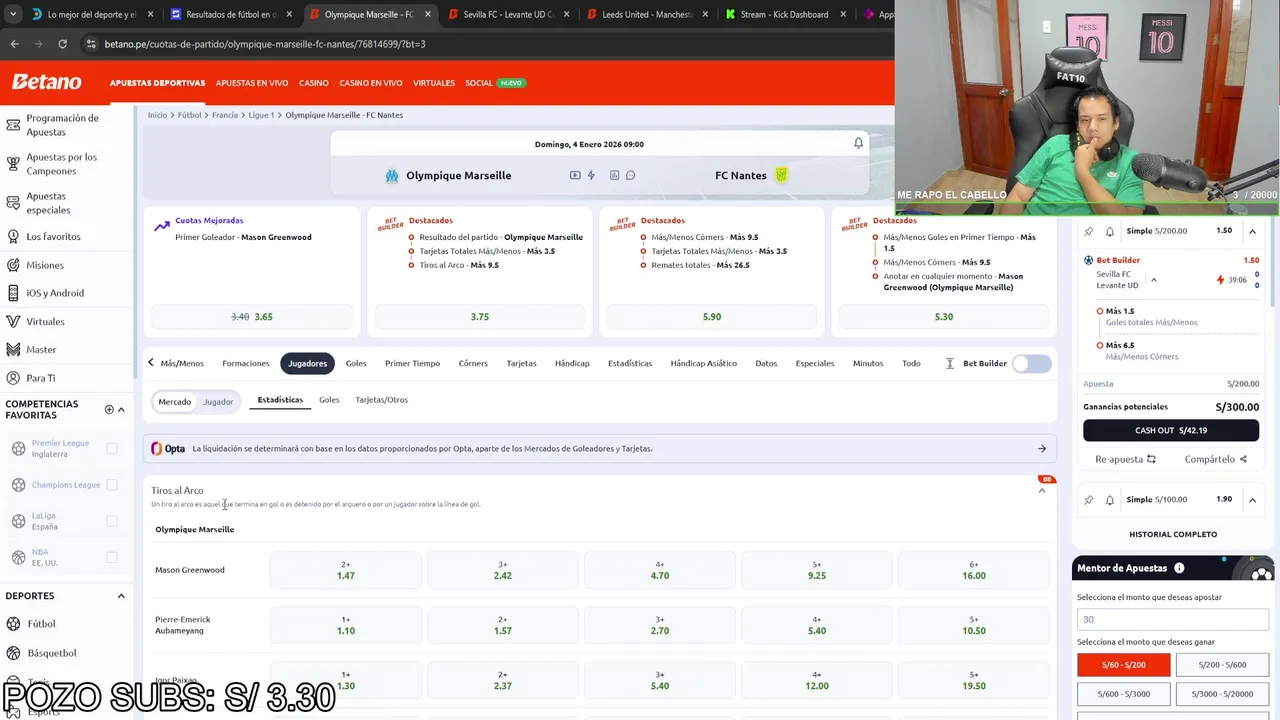Open Virtuales sidebar icon

click(x=13, y=322)
